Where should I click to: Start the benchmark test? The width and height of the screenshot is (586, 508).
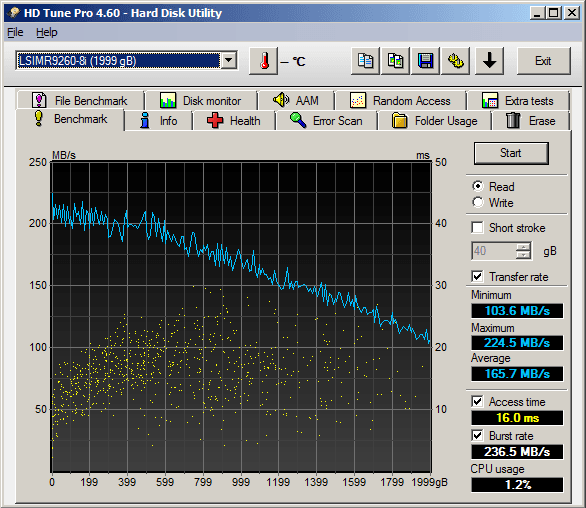pyautogui.click(x=511, y=153)
